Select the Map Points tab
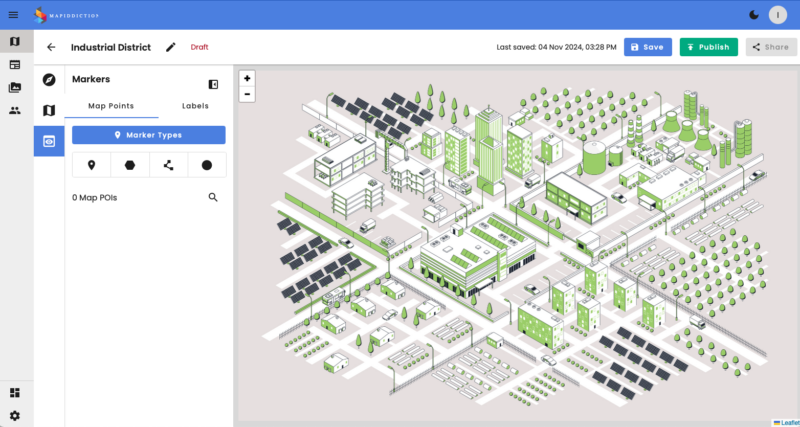Screen dimensions: 800x427 (111, 106)
